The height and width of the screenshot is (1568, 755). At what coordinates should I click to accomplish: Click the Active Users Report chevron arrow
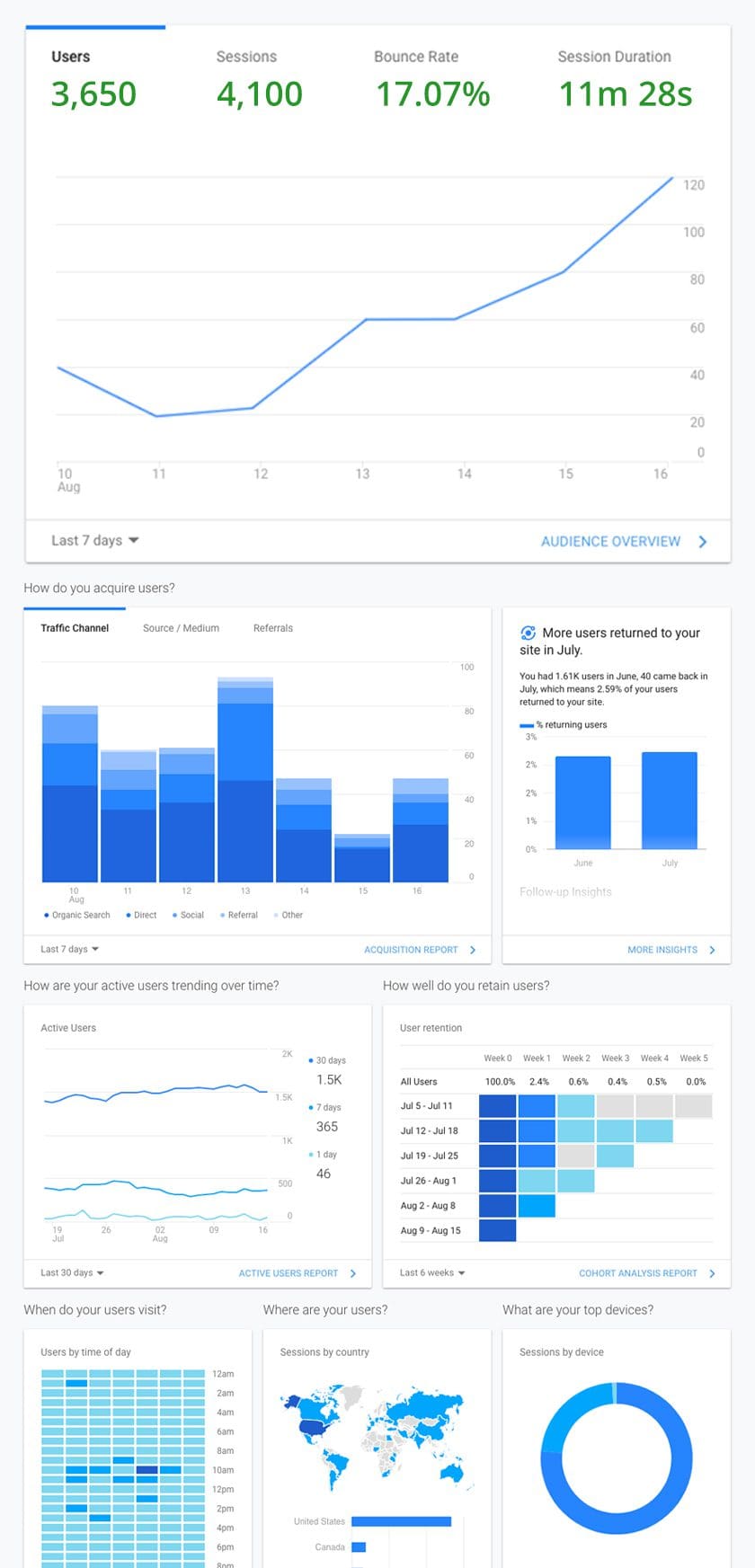[353, 1273]
